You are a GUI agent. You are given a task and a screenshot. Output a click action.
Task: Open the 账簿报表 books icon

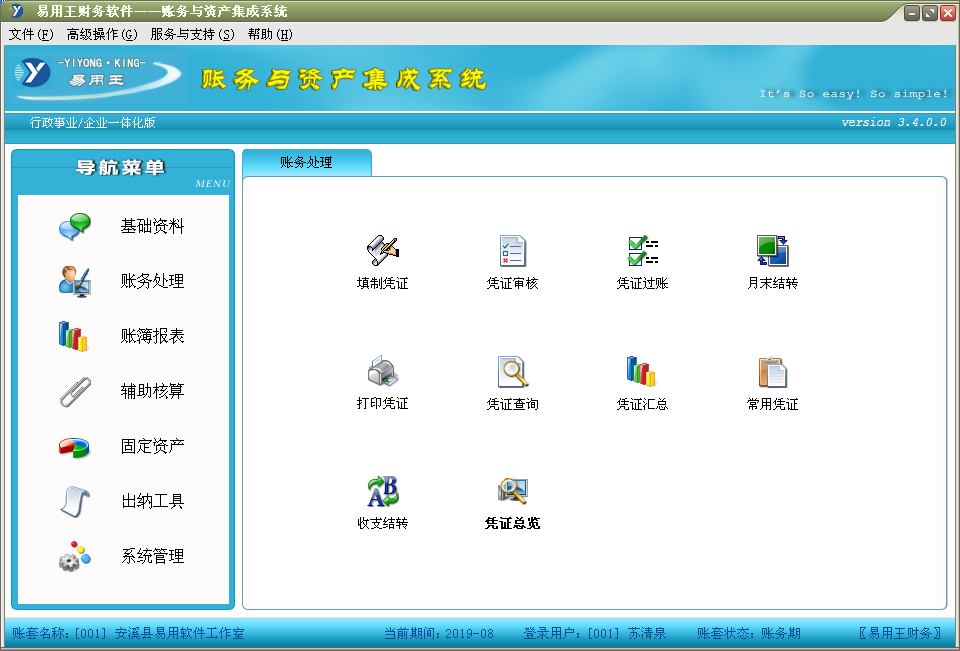click(x=73, y=336)
